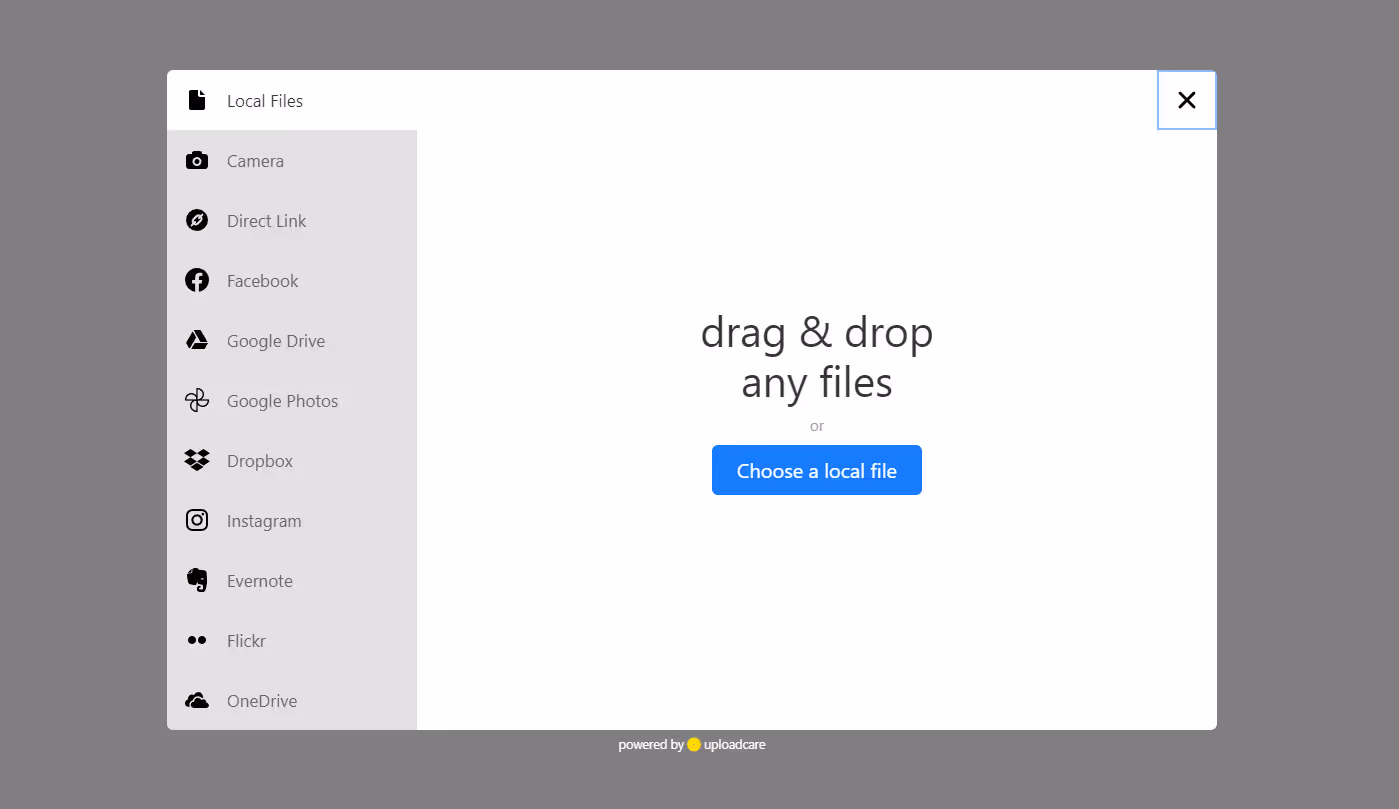Click the Local Files document icon
This screenshot has width=1399, height=809.
click(197, 100)
